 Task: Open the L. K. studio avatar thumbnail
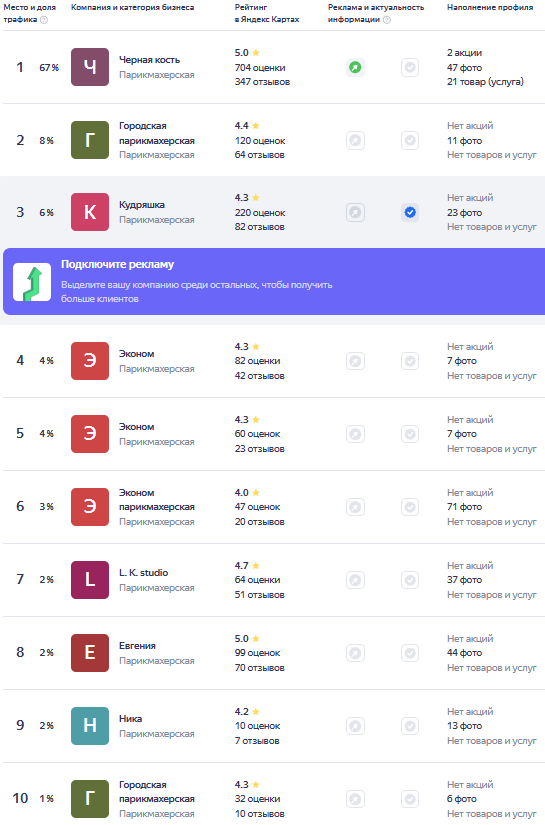coord(90,580)
